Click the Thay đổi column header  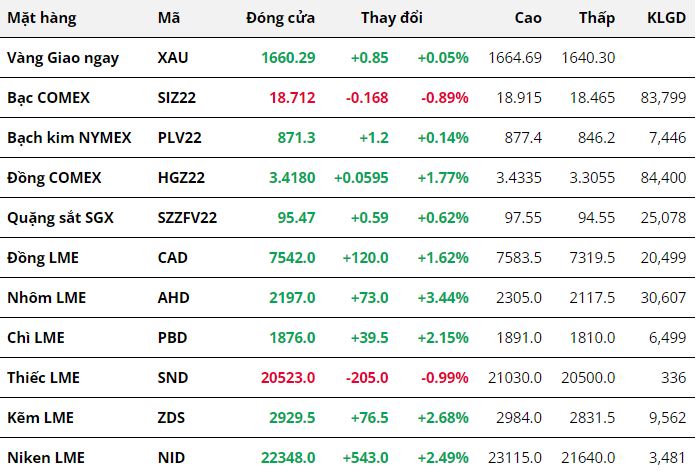(x=392, y=18)
